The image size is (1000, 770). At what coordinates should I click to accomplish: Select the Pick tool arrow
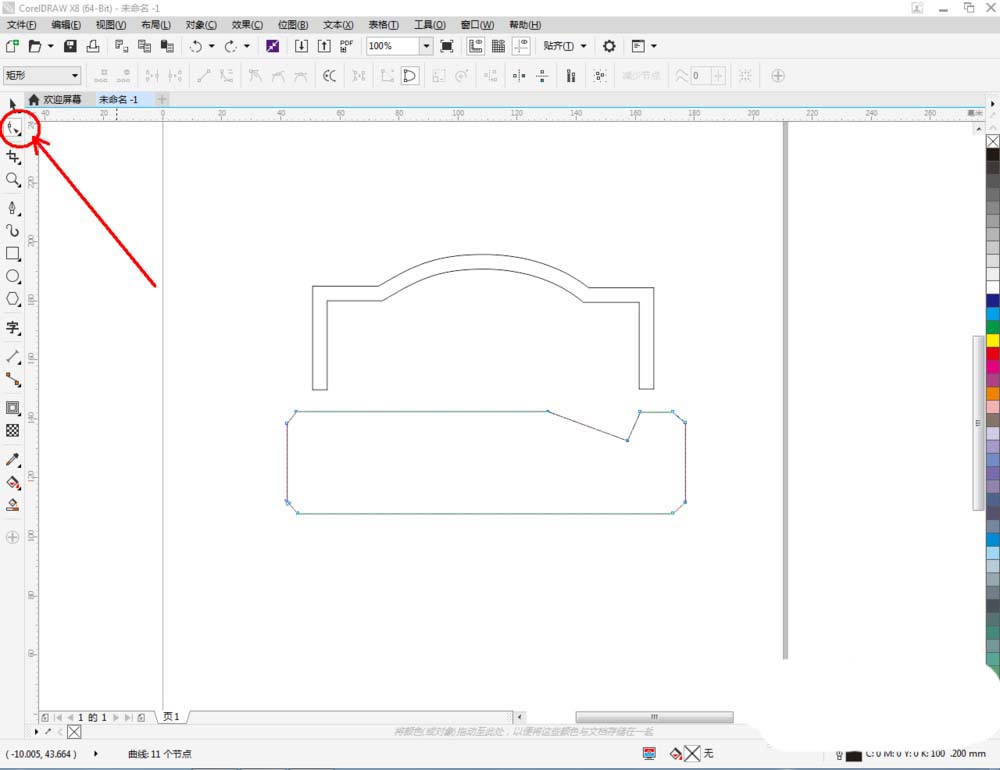tap(13, 104)
